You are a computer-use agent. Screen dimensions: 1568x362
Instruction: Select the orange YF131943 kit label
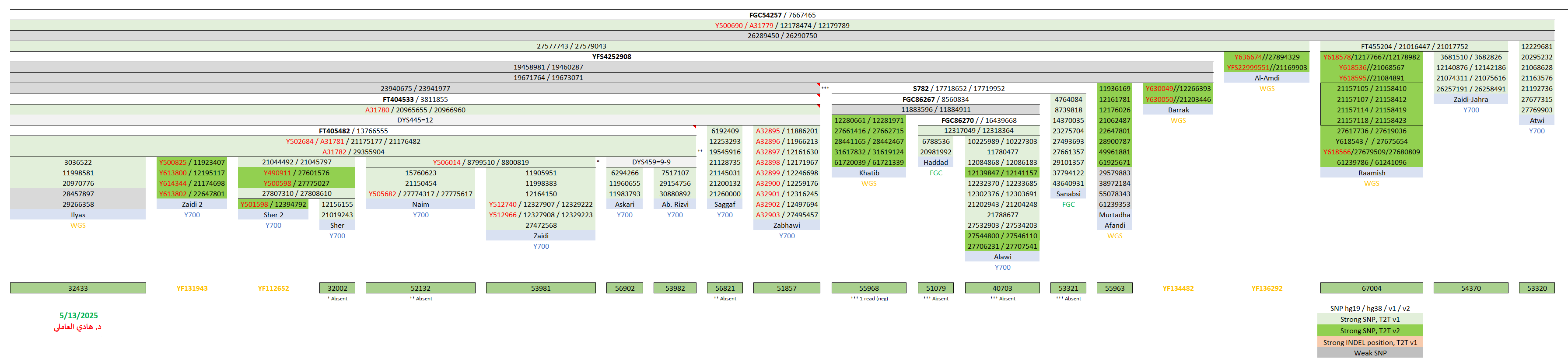[192, 289]
